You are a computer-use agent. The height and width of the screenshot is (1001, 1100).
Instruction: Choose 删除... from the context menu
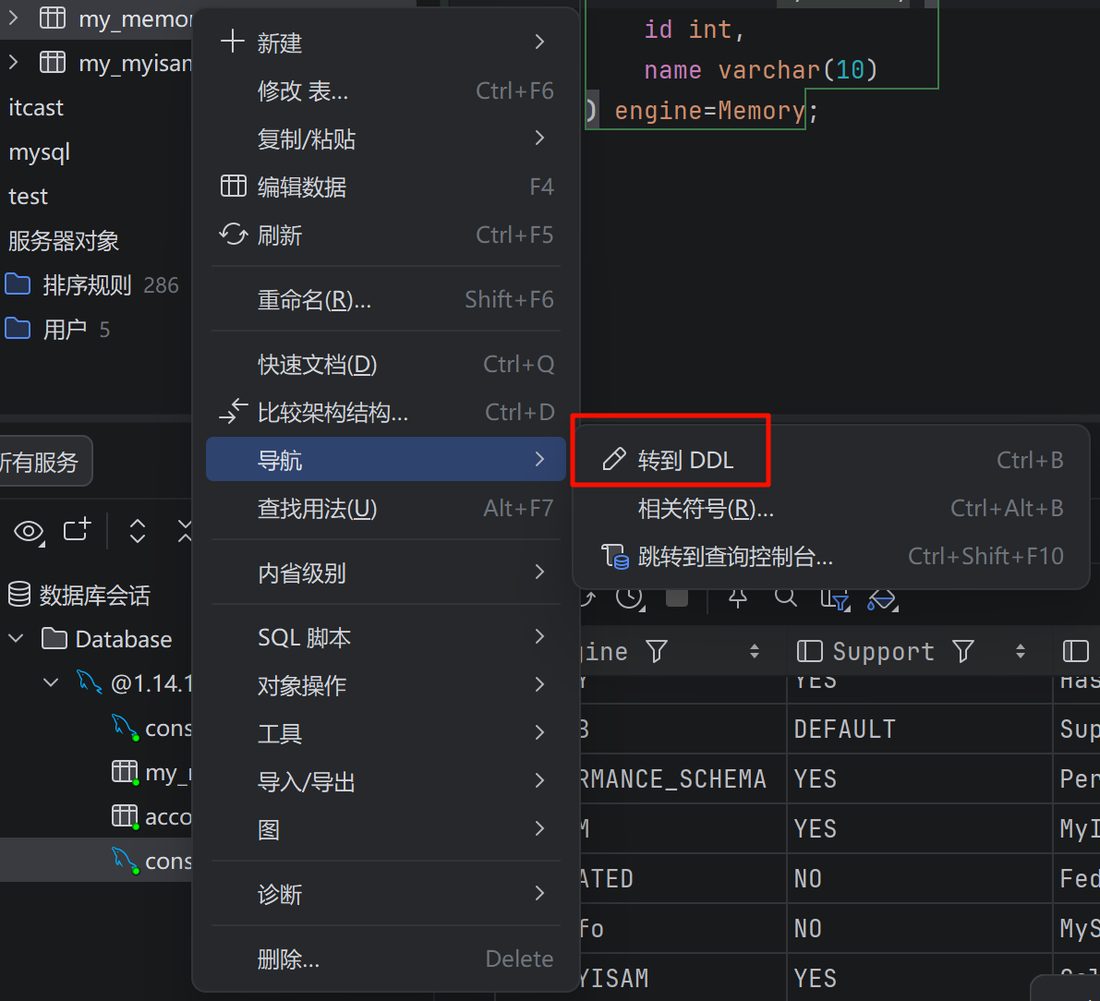click(x=387, y=958)
